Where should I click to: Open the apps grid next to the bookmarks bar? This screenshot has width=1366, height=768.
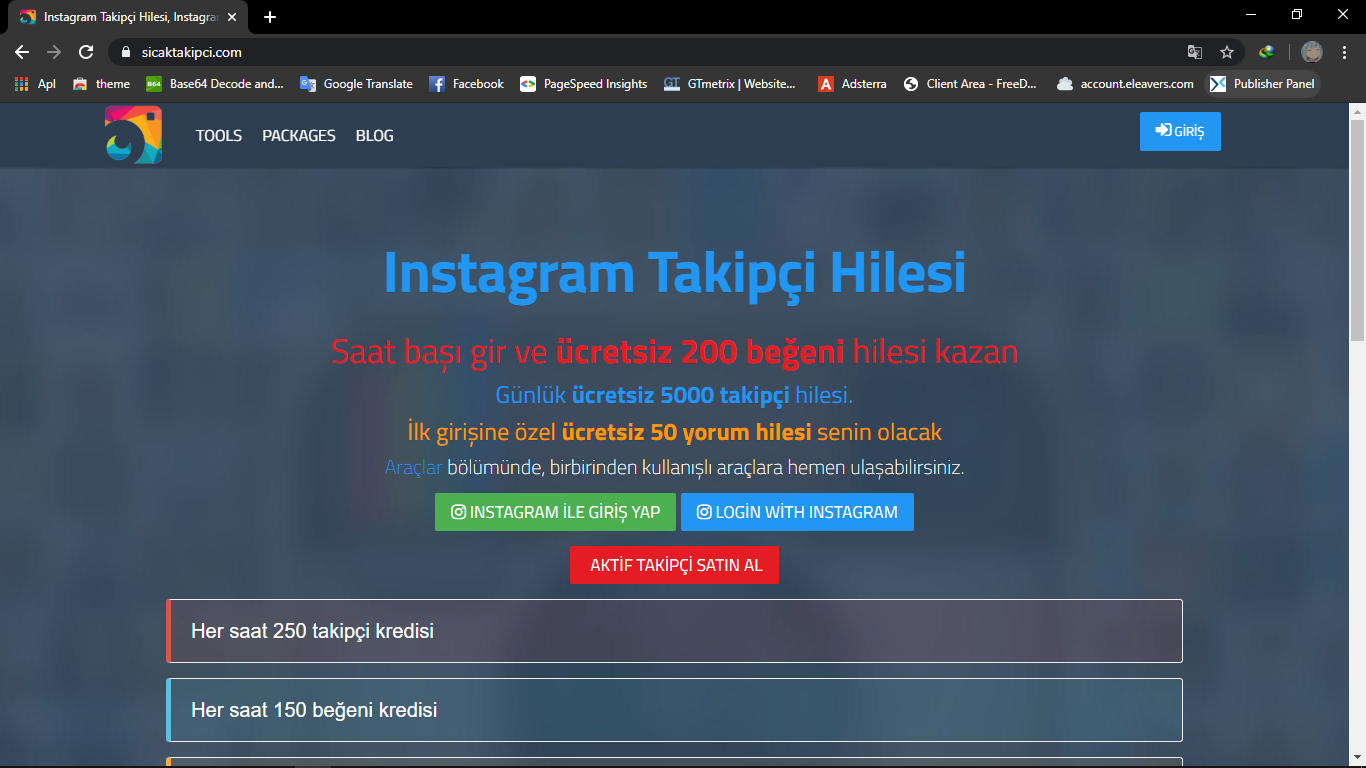pyautogui.click(x=20, y=84)
